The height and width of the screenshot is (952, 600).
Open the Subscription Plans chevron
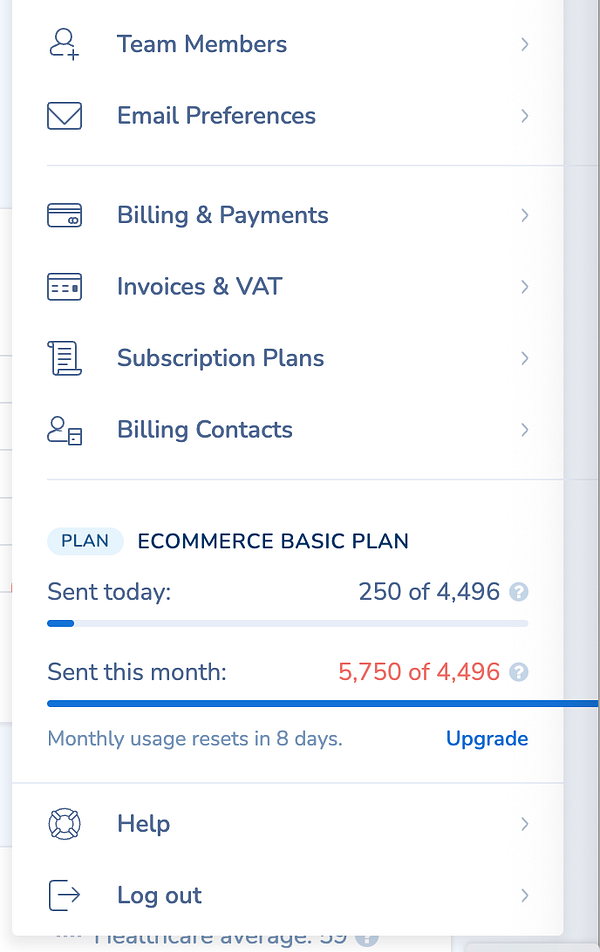coord(524,358)
